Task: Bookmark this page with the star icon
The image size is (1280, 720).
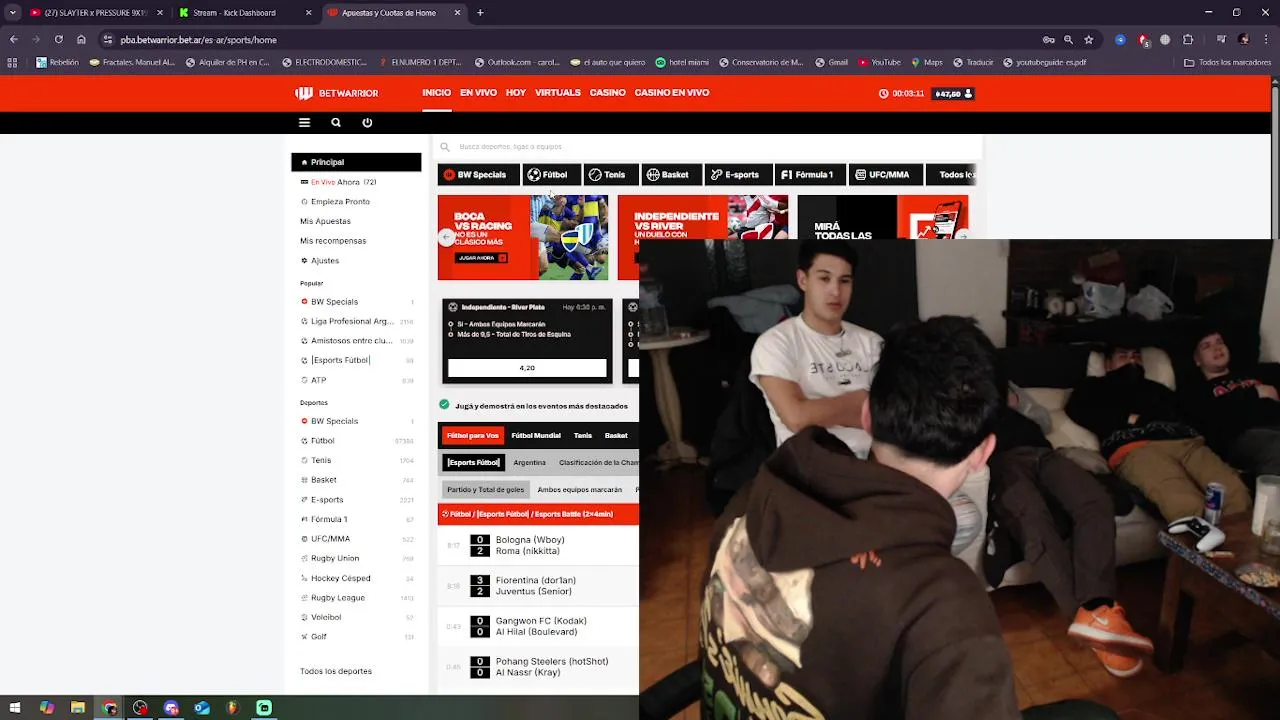Action: point(1089,40)
